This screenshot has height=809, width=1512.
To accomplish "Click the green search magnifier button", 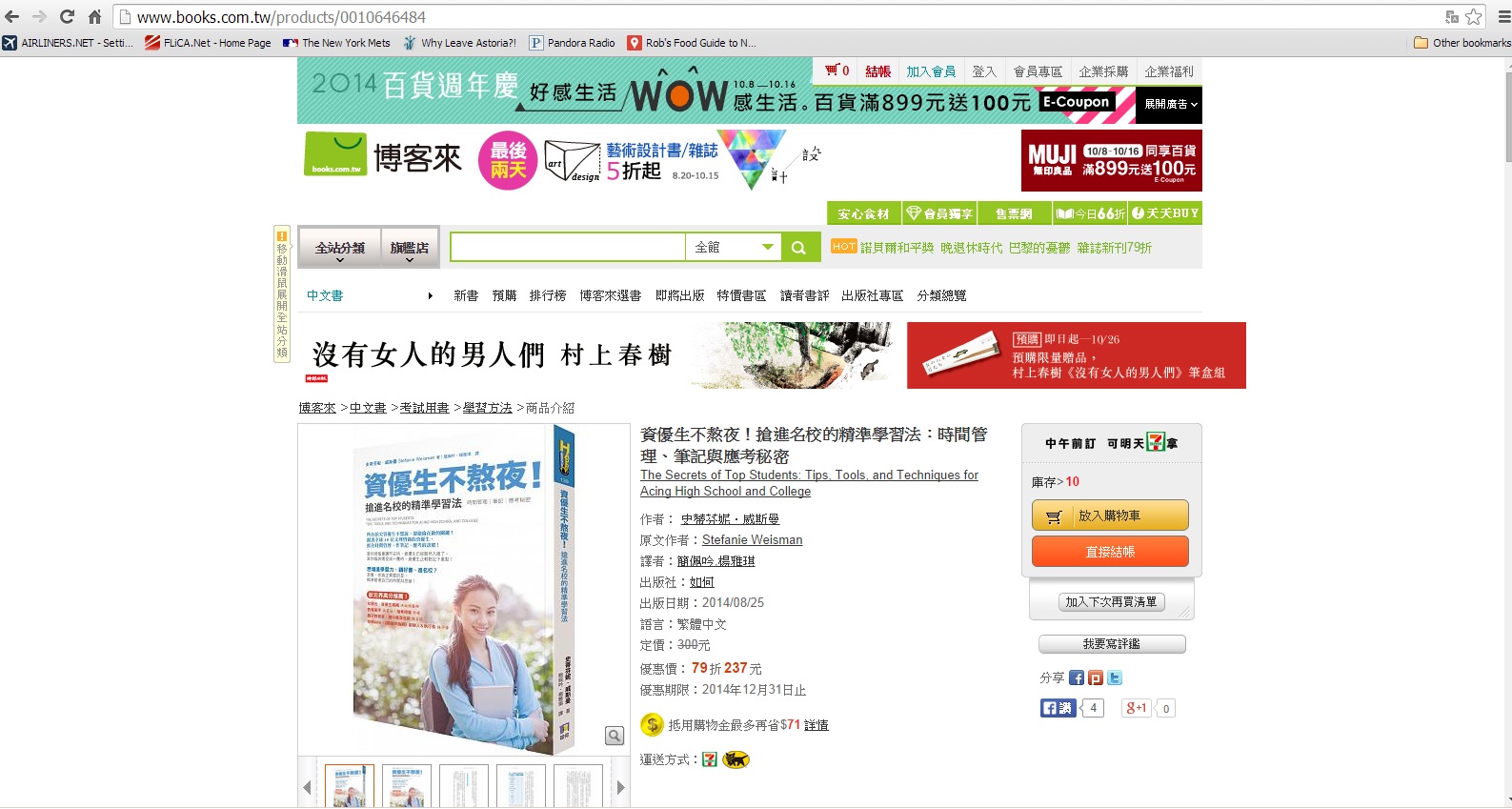I will click(x=798, y=248).
